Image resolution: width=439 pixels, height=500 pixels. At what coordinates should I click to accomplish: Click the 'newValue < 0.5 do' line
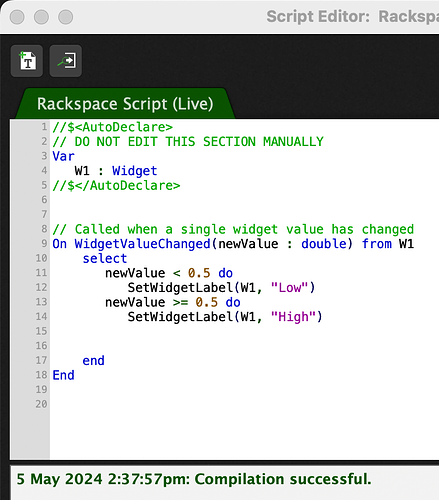pos(169,273)
